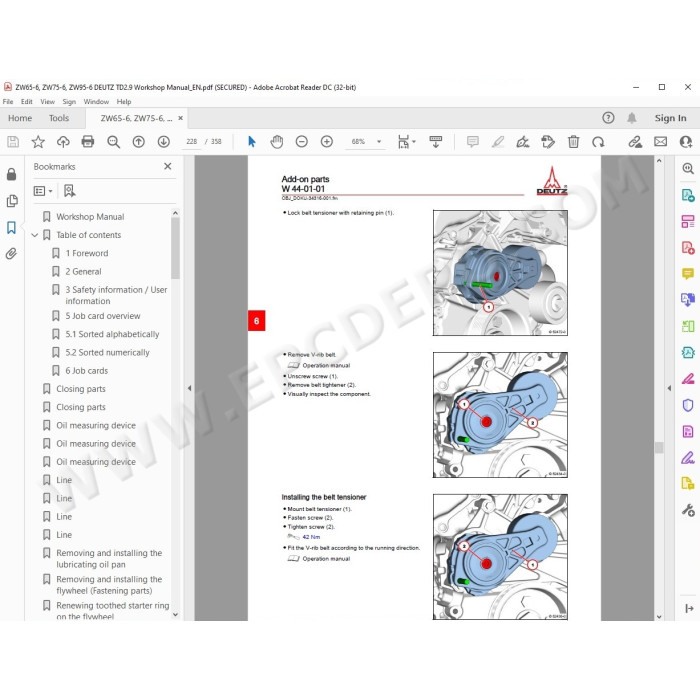Switch to the Home tab
Viewport: 700px width, 700px height.
20,118
